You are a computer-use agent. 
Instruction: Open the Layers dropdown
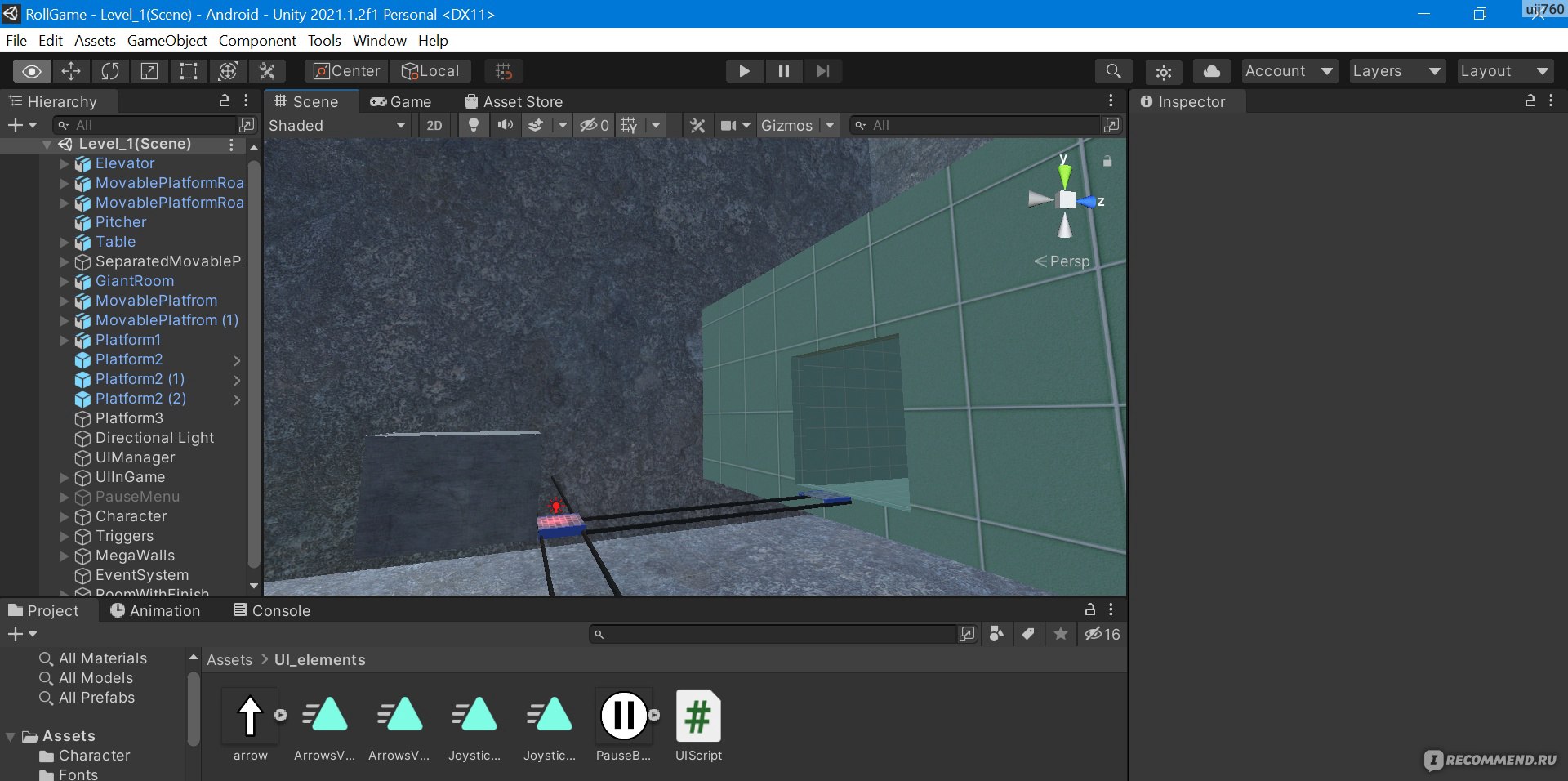tap(1396, 71)
